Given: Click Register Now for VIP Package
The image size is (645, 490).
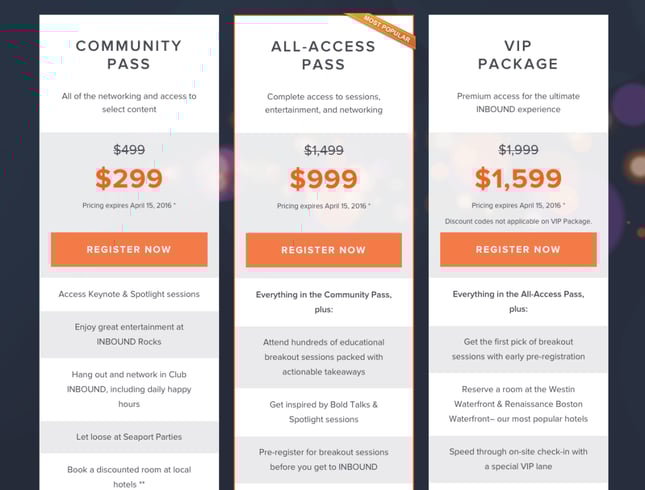Looking at the screenshot, I should click(x=518, y=249).
